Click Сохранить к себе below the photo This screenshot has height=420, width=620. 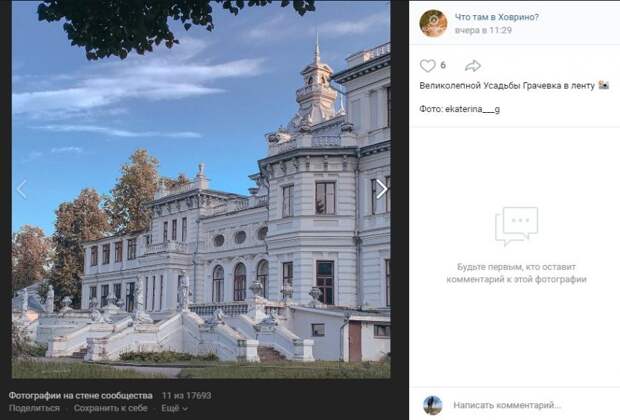(110, 408)
